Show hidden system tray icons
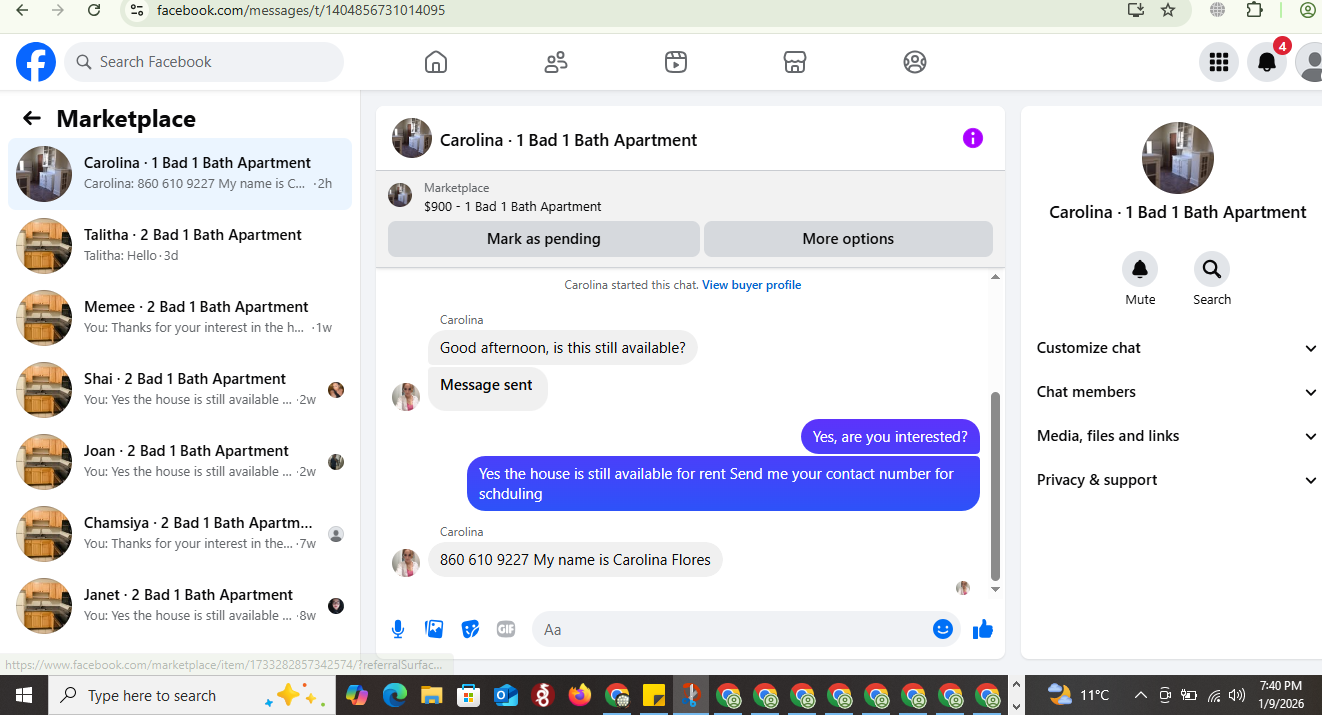1322x715 pixels. coord(1141,695)
